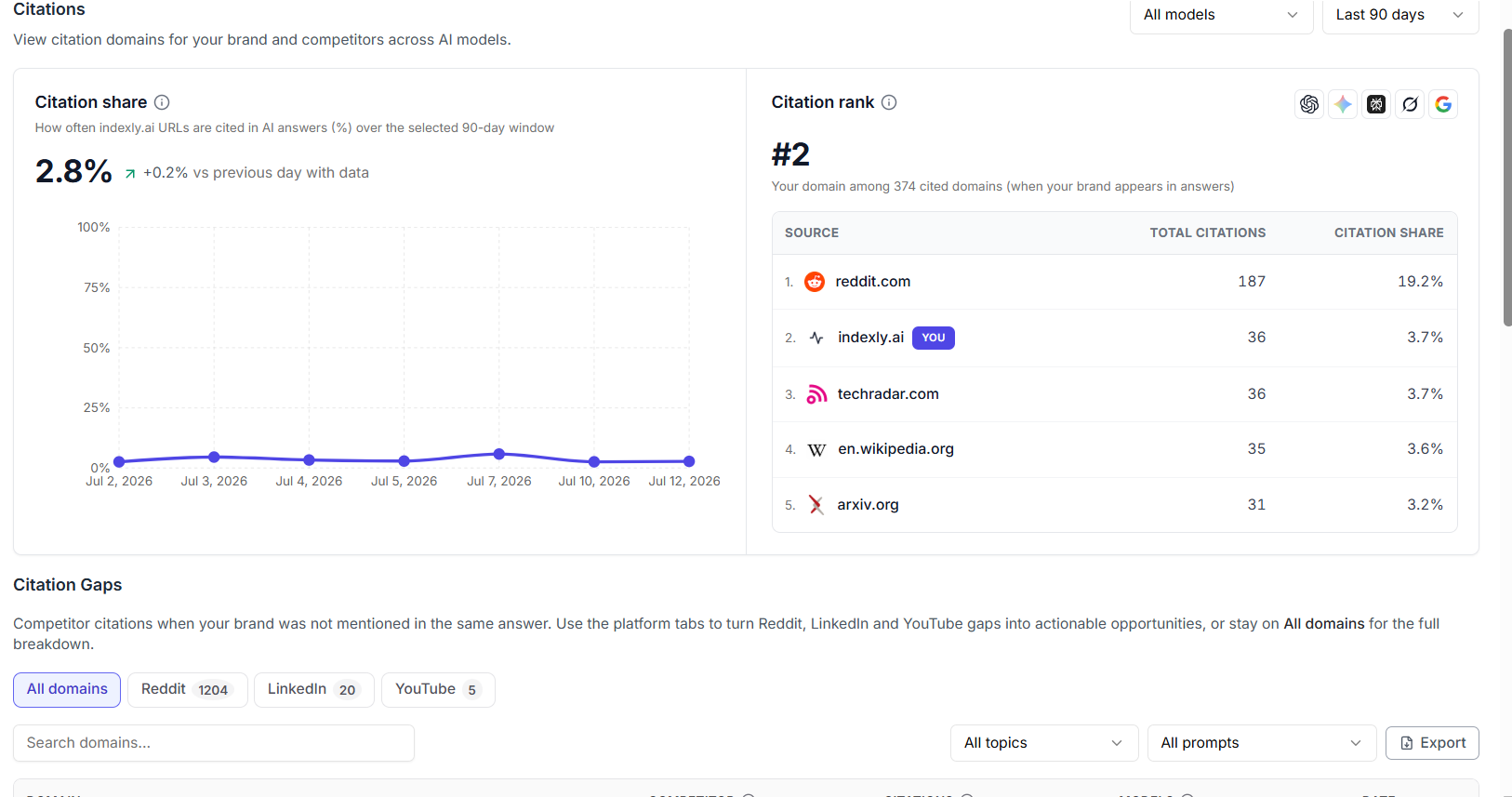Click the reddit.com logo icon
Image resolution: width=1512 pixels, height=797 pixels.
815,282
